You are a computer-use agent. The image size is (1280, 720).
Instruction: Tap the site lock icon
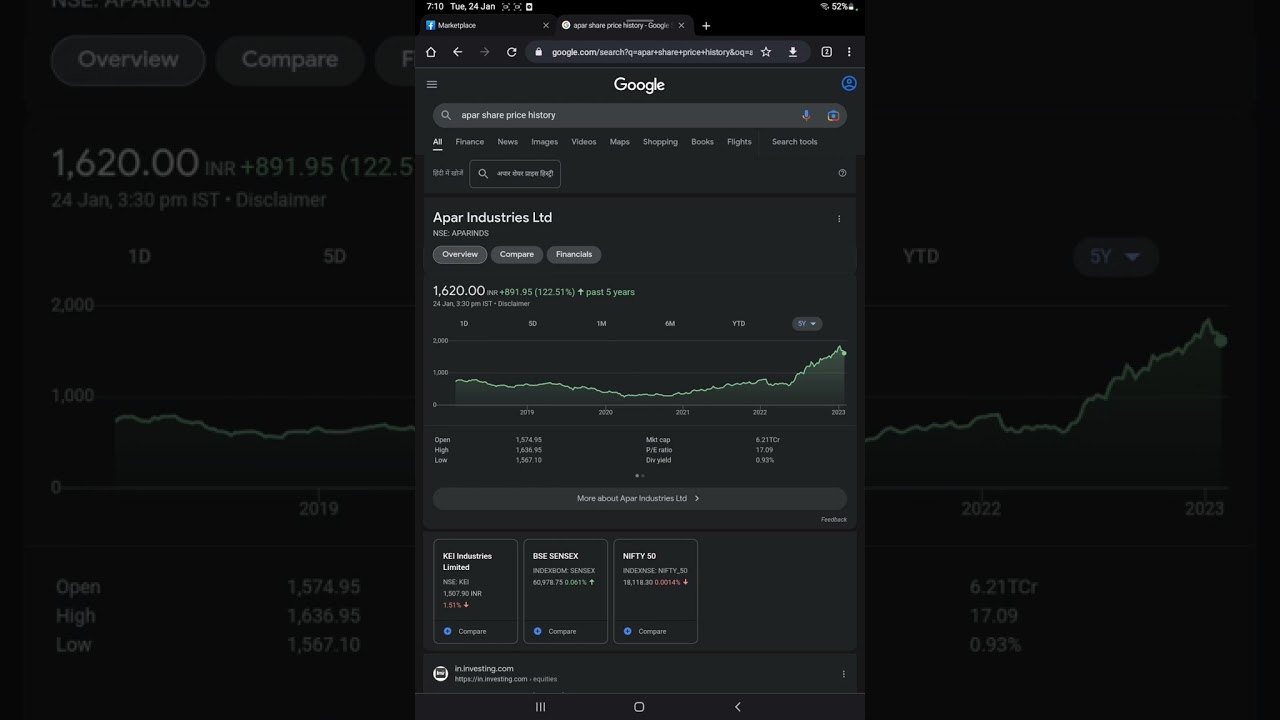pos(539,52)
